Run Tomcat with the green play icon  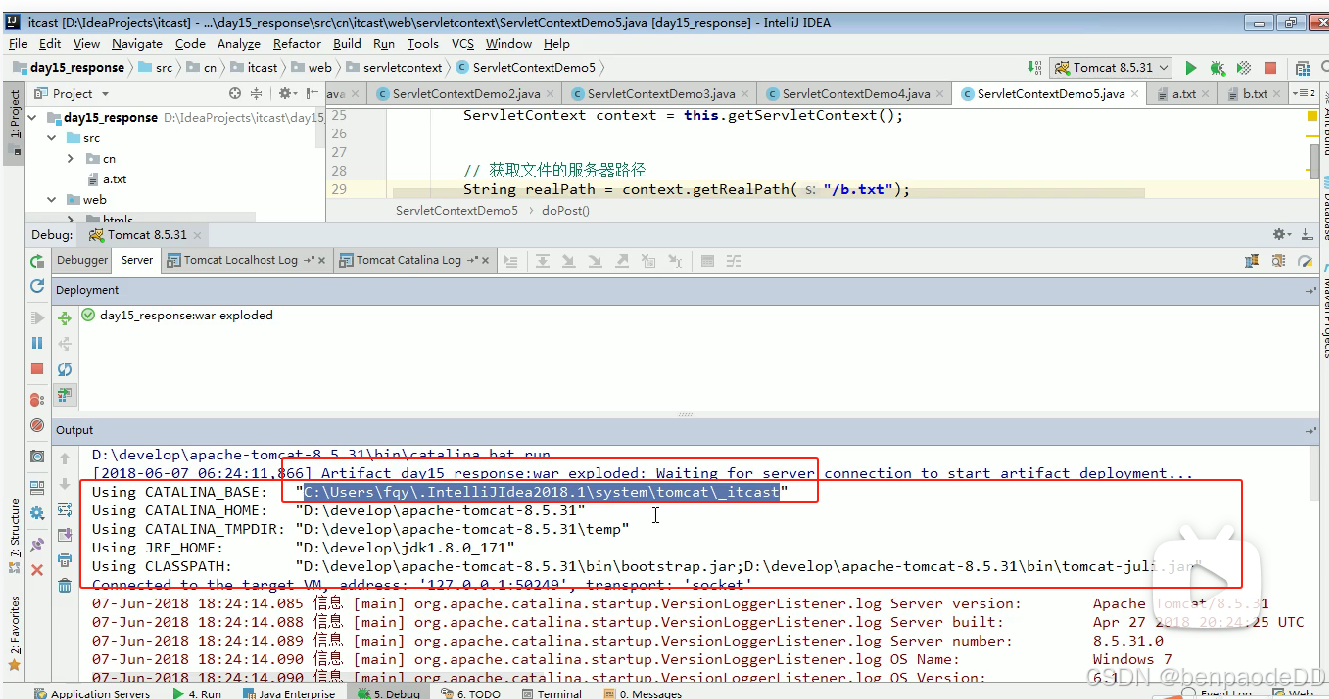tap(1190, 68)
